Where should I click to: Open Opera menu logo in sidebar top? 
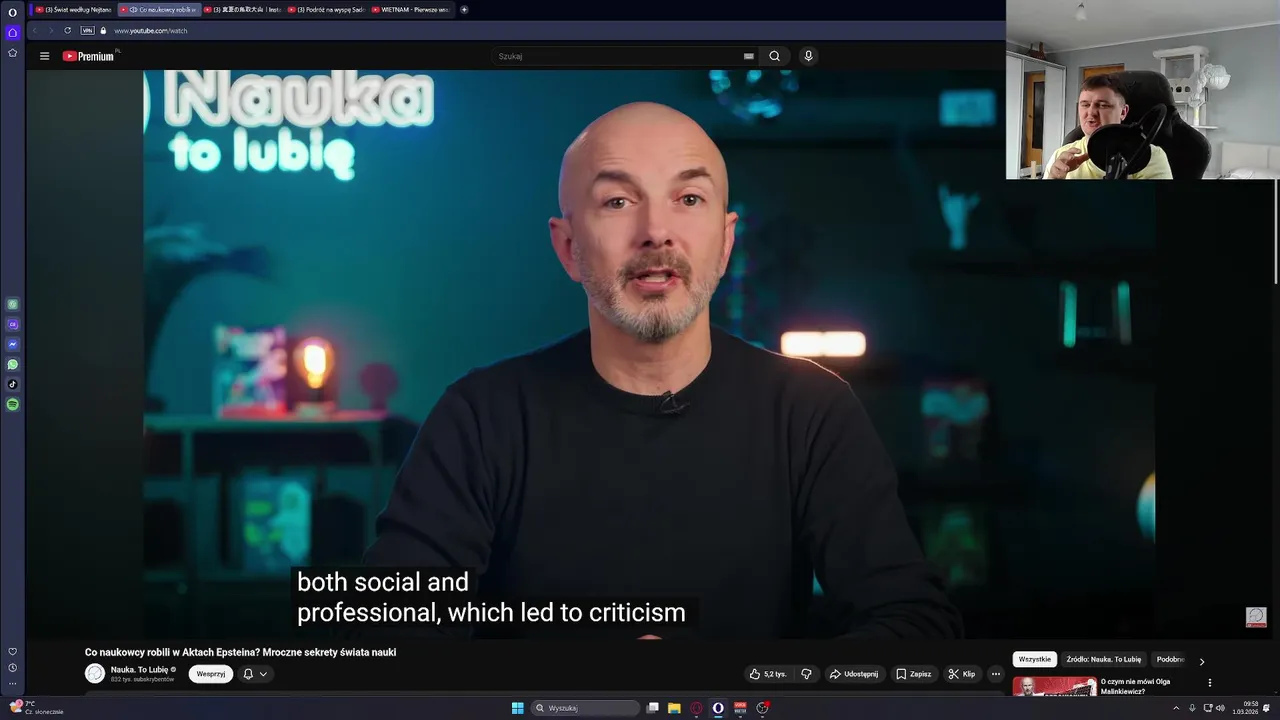(12, 12)
